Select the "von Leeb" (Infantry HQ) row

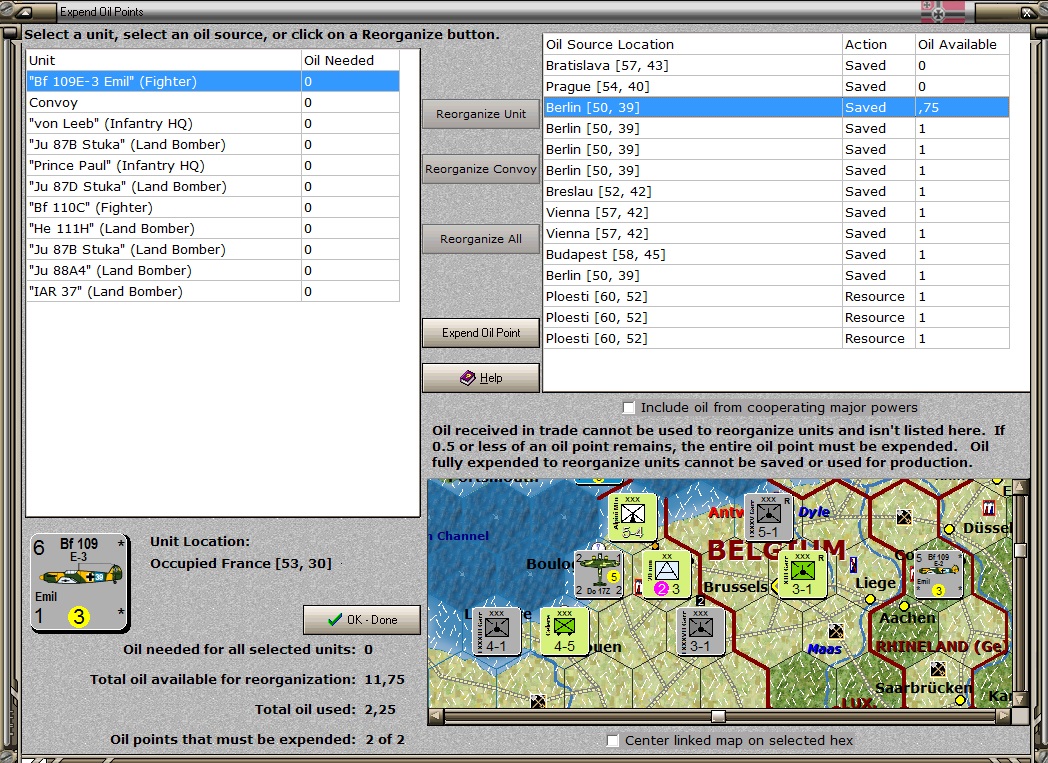tap(213, 124)
